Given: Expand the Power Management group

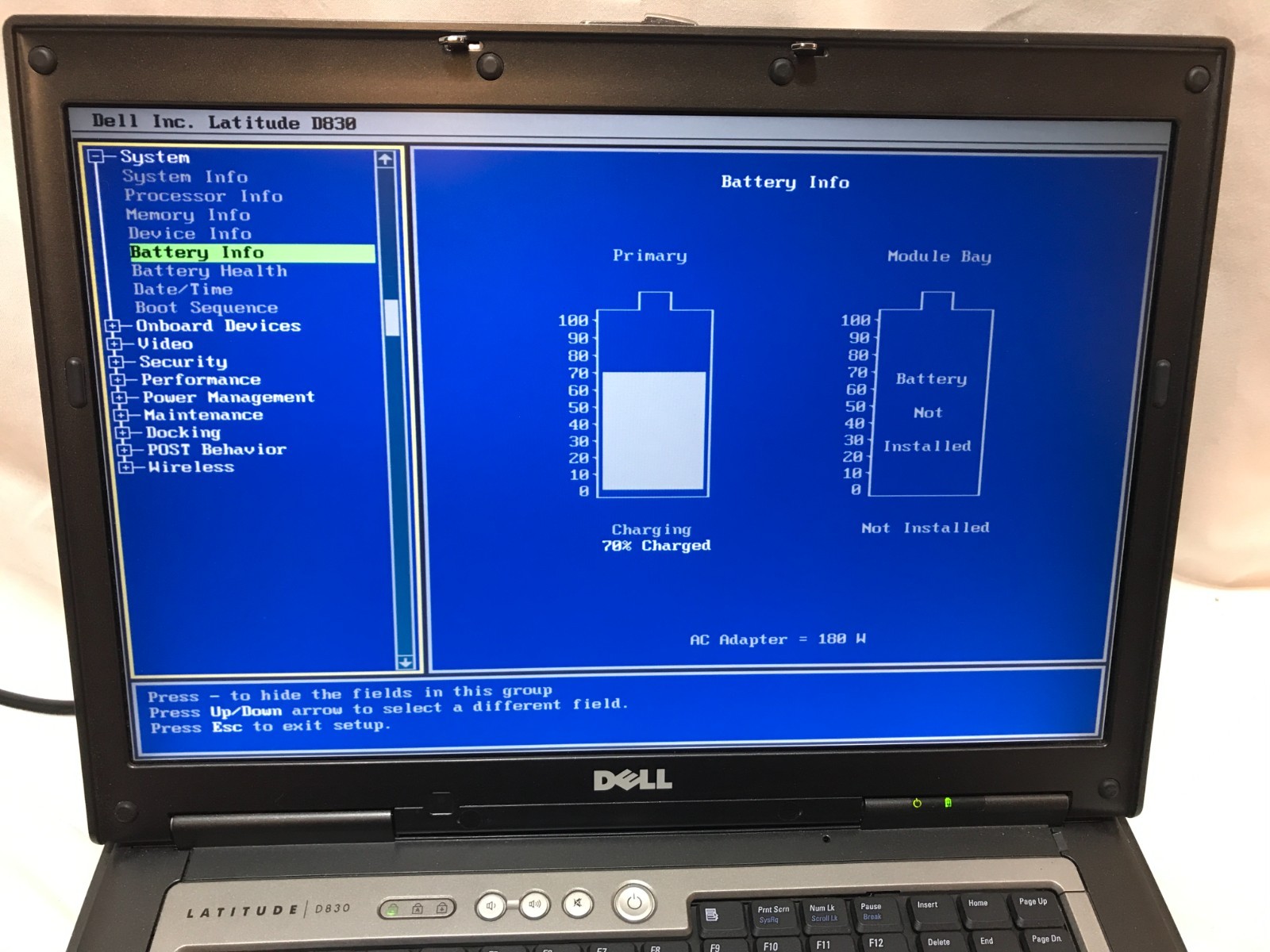Looking at the screenshot, I should click(x=119, y=397).
